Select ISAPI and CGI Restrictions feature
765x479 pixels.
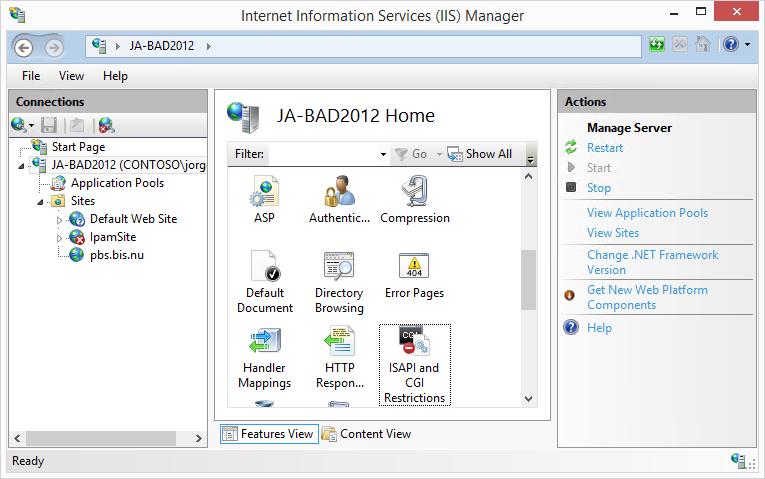(415, 364)
